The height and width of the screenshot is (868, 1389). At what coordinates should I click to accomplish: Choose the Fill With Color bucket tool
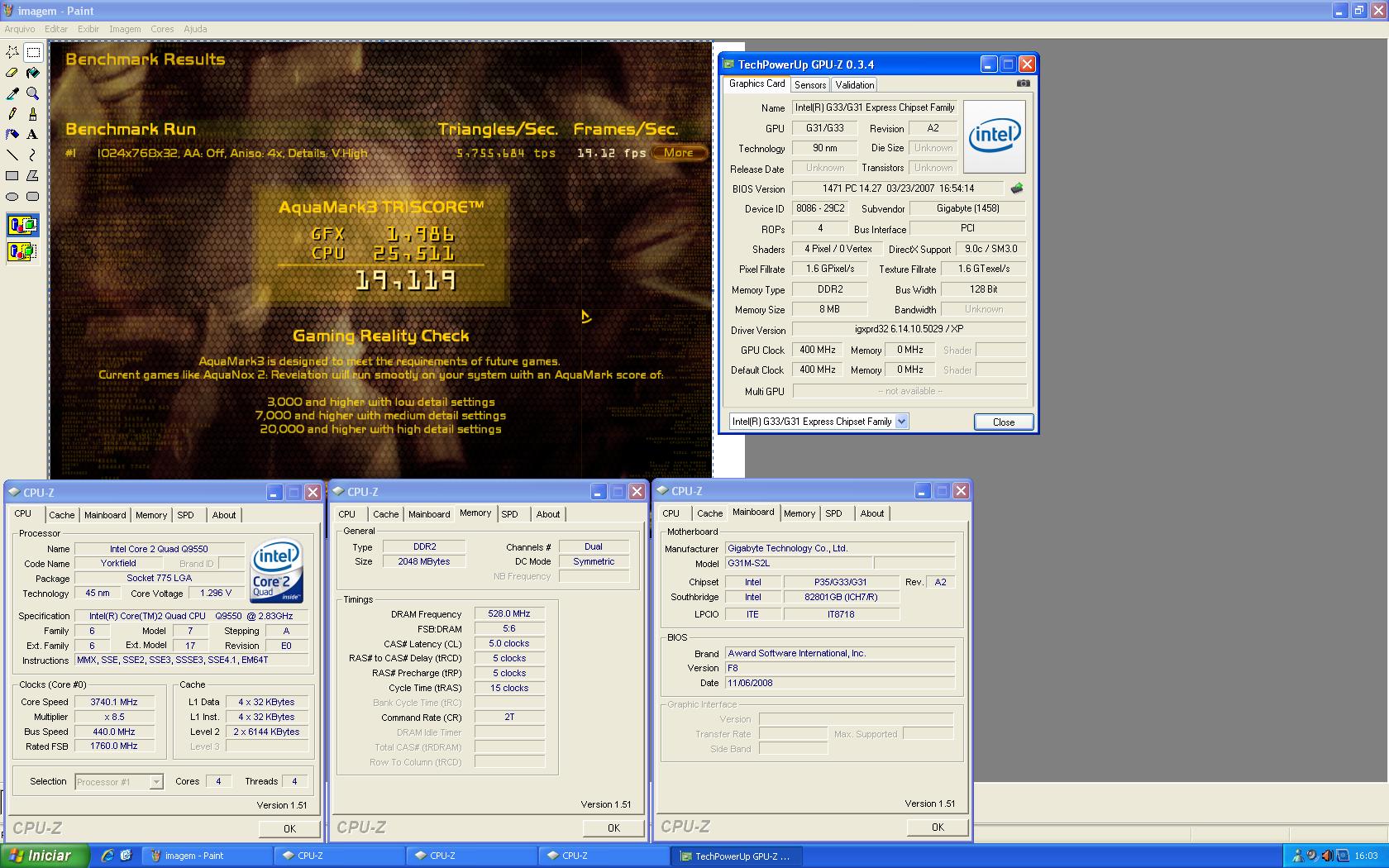tap(33, 73)
